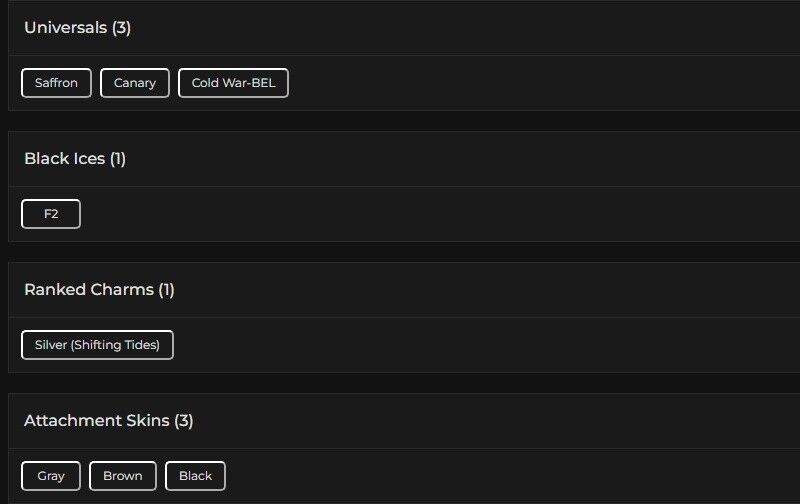Click the (3) count beside Universals
800x504 pixels.
[121, 28]
